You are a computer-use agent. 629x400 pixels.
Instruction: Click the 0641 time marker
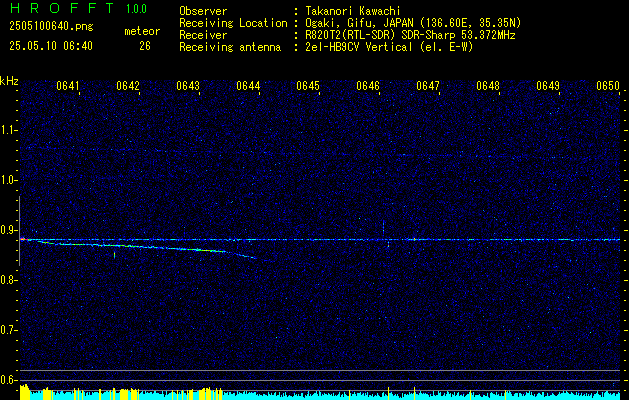[x=67, y=86]
